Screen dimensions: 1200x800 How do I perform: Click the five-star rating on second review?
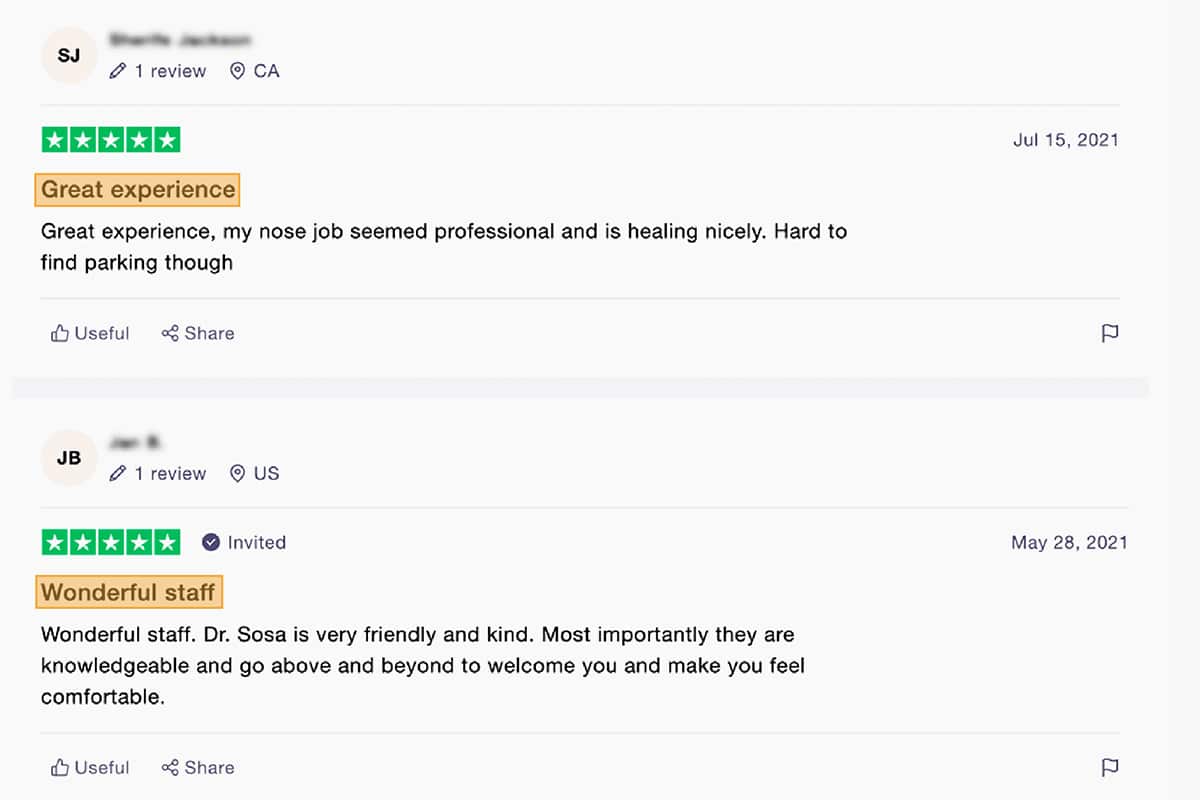(111, 543)
